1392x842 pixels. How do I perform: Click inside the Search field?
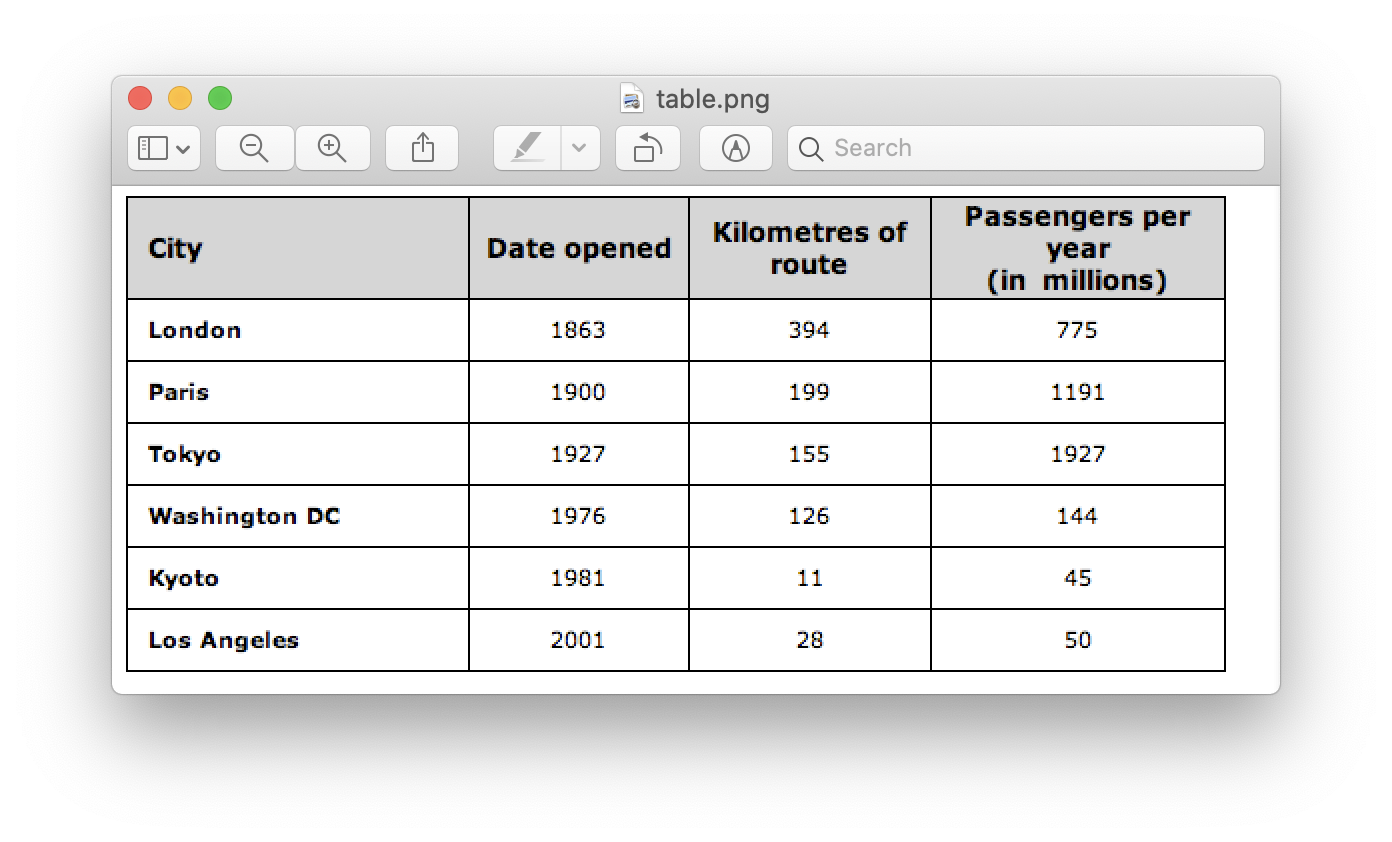(x=1026, y=148)
